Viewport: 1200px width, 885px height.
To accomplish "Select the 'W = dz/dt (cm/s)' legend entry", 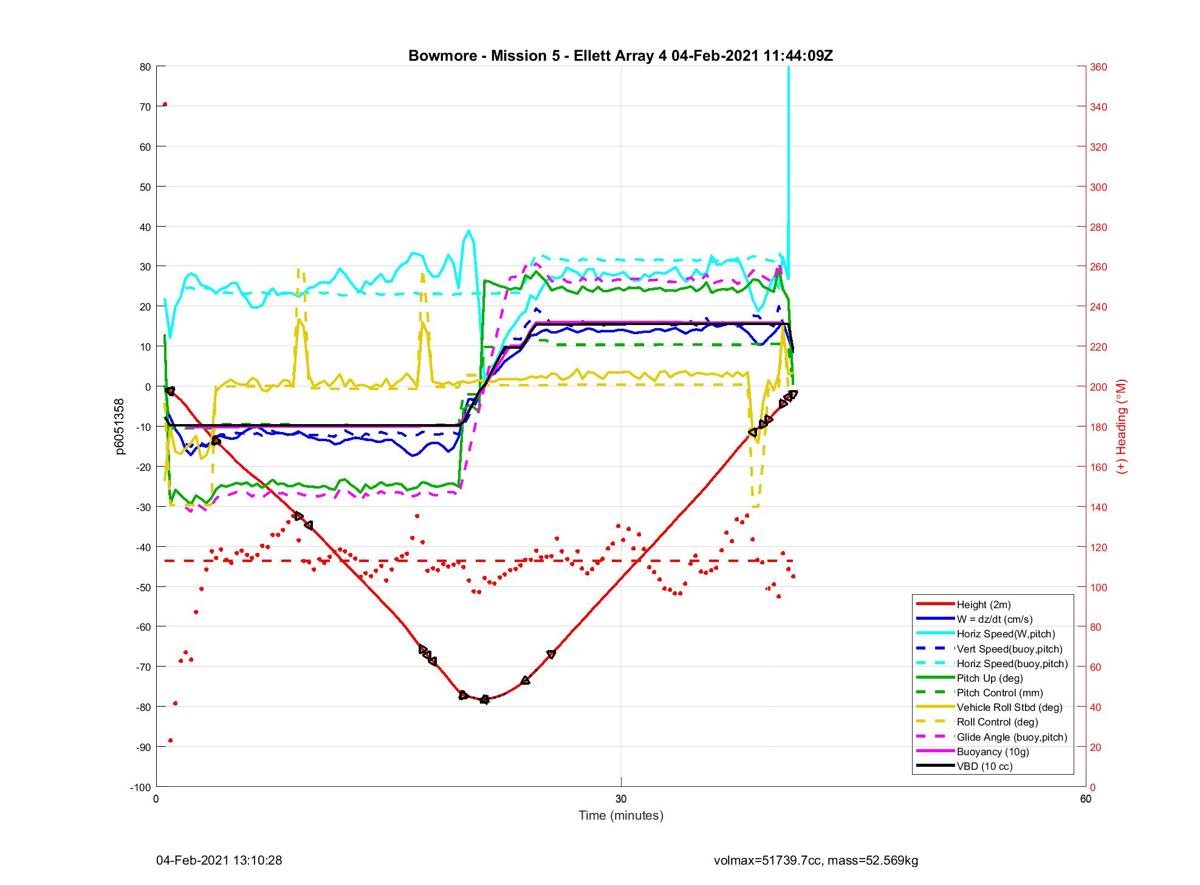I will pyautogui.click(x=996, y=619).
